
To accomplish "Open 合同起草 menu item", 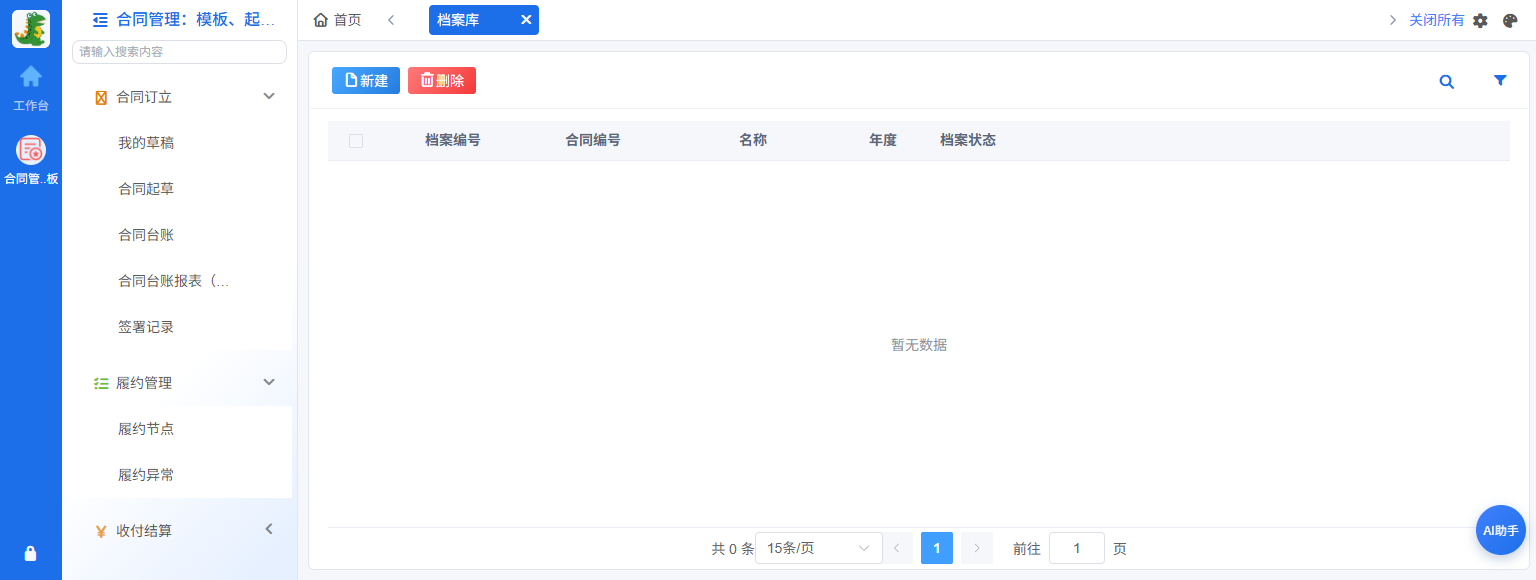I will point(146,189).
